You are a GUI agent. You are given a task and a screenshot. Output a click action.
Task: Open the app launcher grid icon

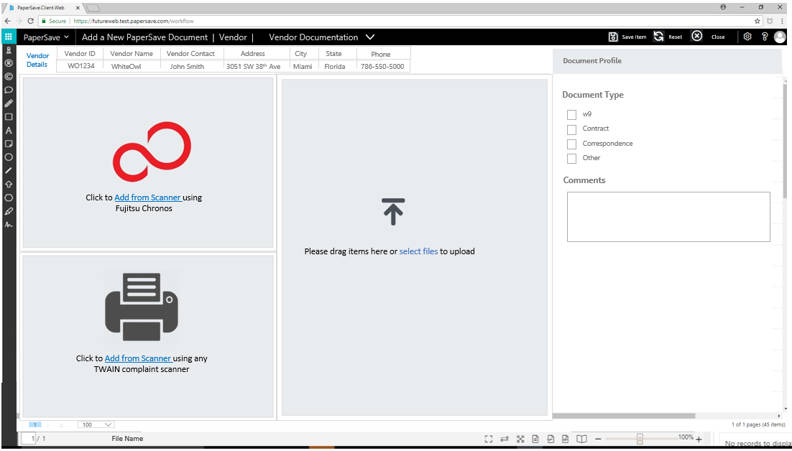[x=8, y=37]
